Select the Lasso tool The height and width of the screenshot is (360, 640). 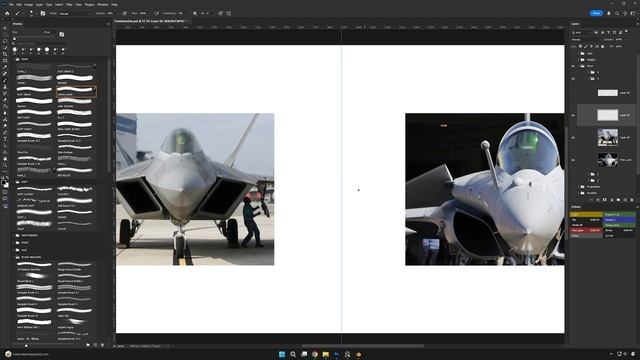(x=5, y=41)
